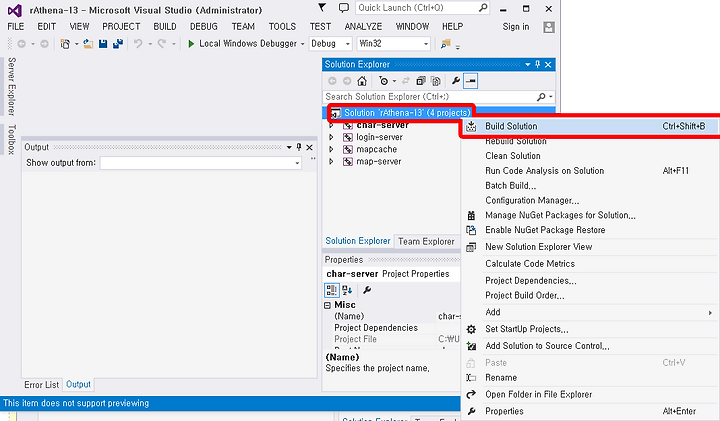
Task: Select Manage NuGet Packages for Solution
Action: (590, 215)
